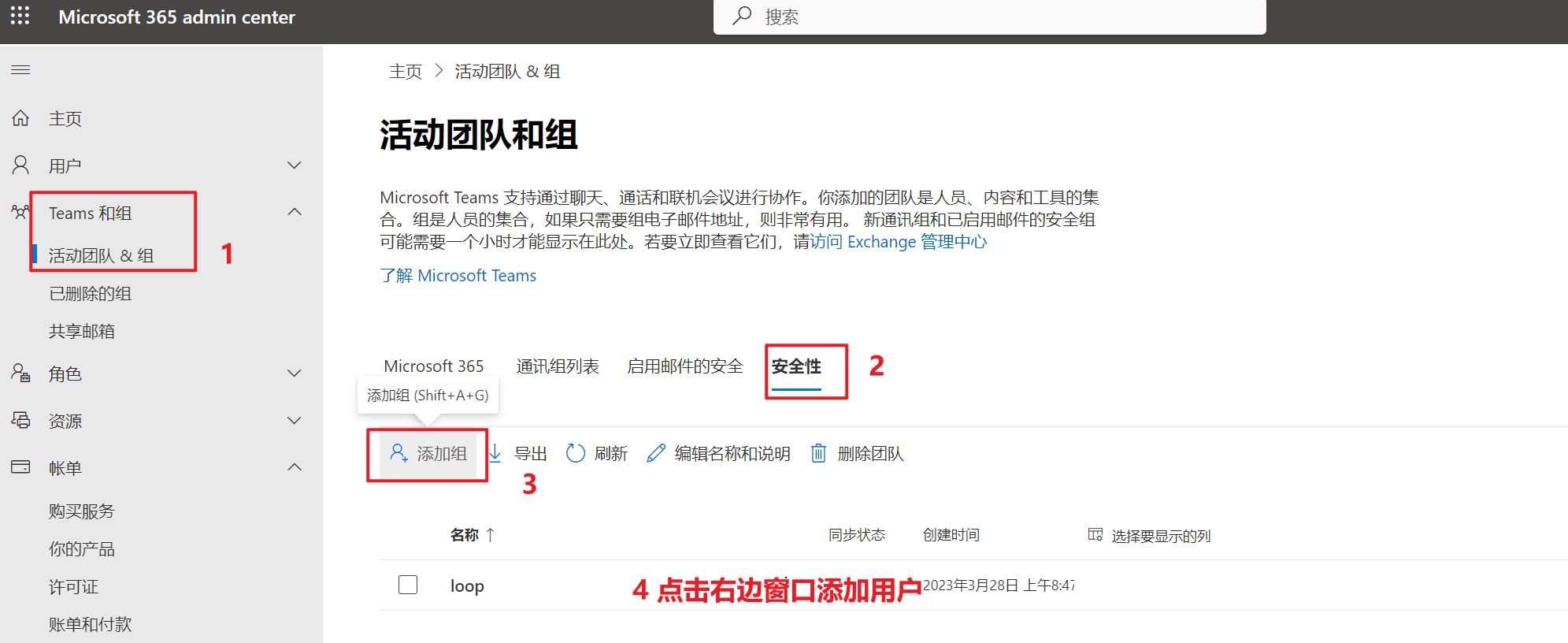Open 角色 in the left navigation
The image size is (1568, 643).
tap(65, 374)
